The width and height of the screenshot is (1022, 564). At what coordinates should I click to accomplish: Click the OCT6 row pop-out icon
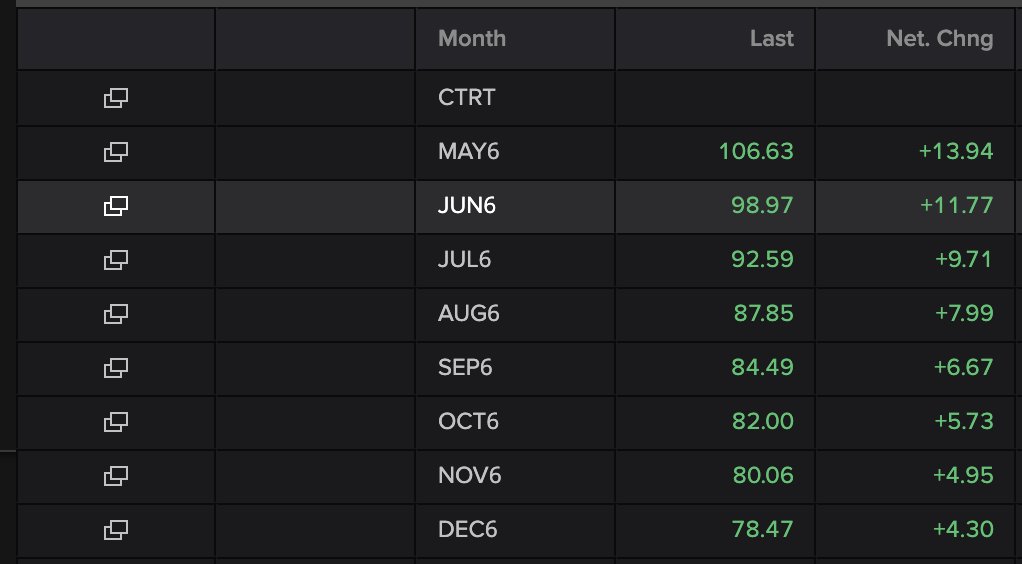(x=115, y=423)
